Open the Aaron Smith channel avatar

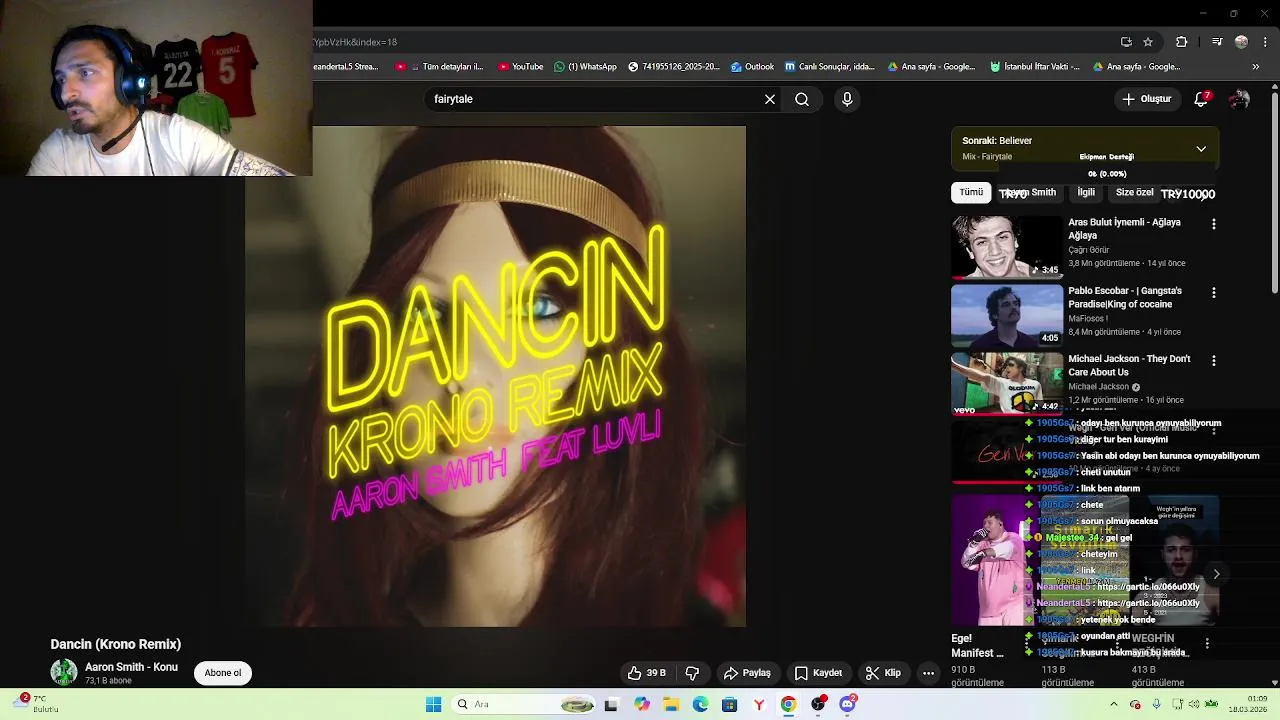coord(64,672)
